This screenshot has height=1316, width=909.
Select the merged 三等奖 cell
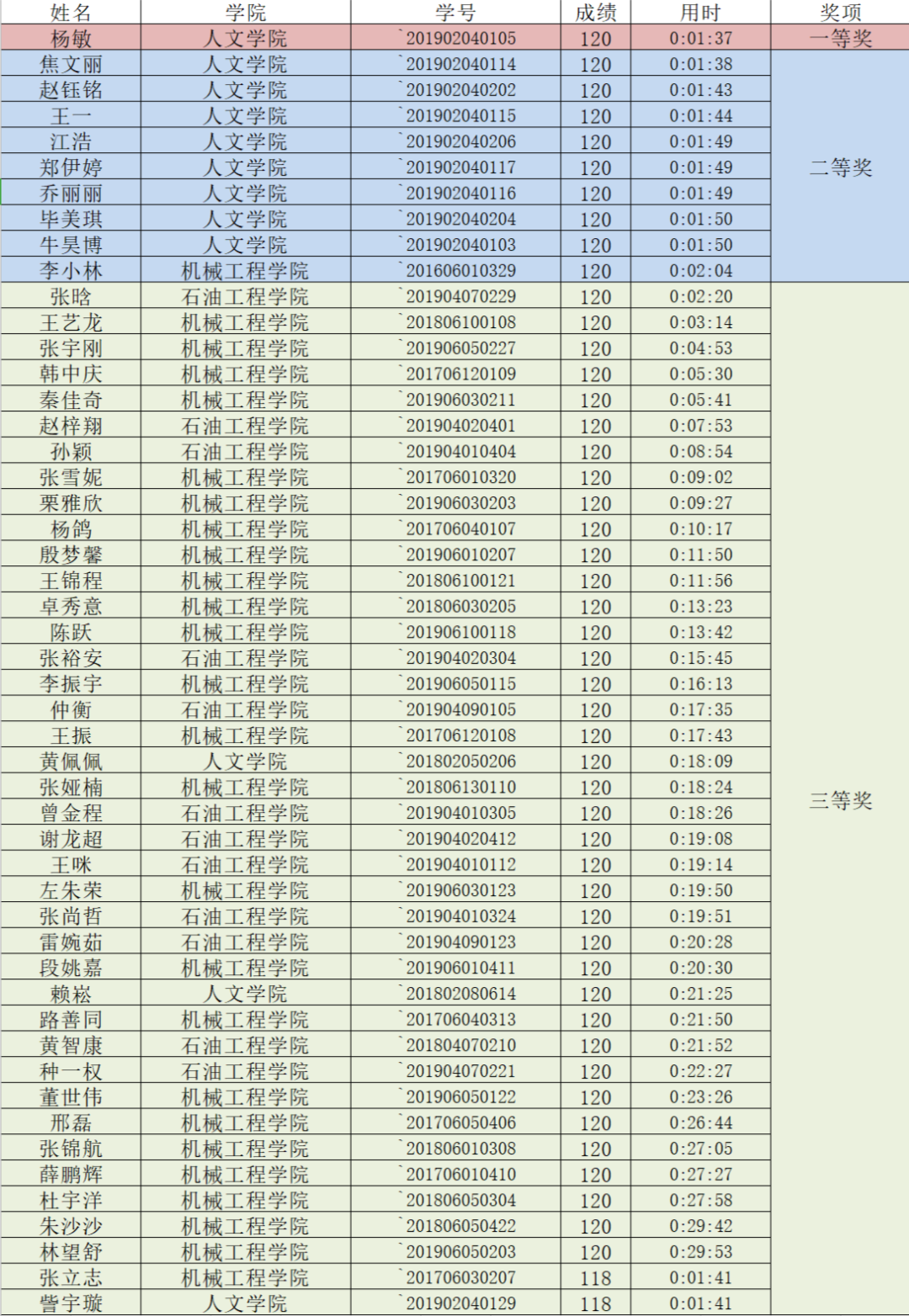coord(840,799)
